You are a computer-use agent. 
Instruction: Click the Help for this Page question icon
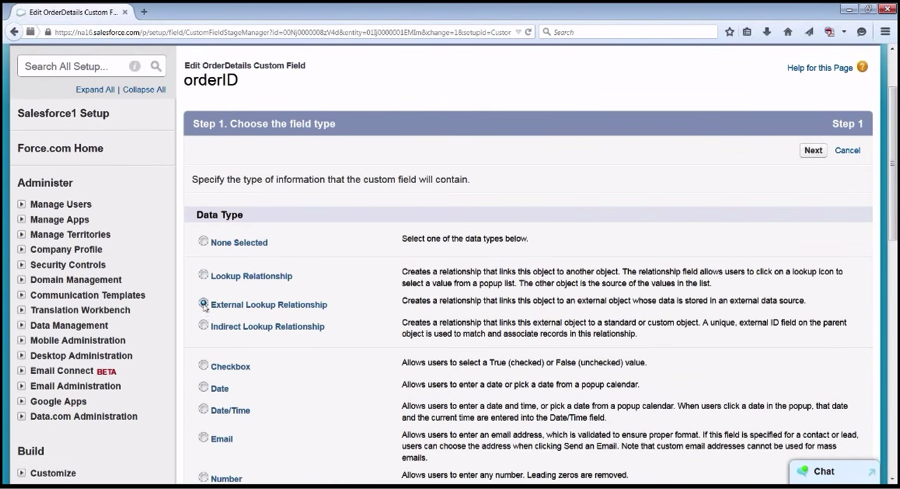(x=862, y=67)
